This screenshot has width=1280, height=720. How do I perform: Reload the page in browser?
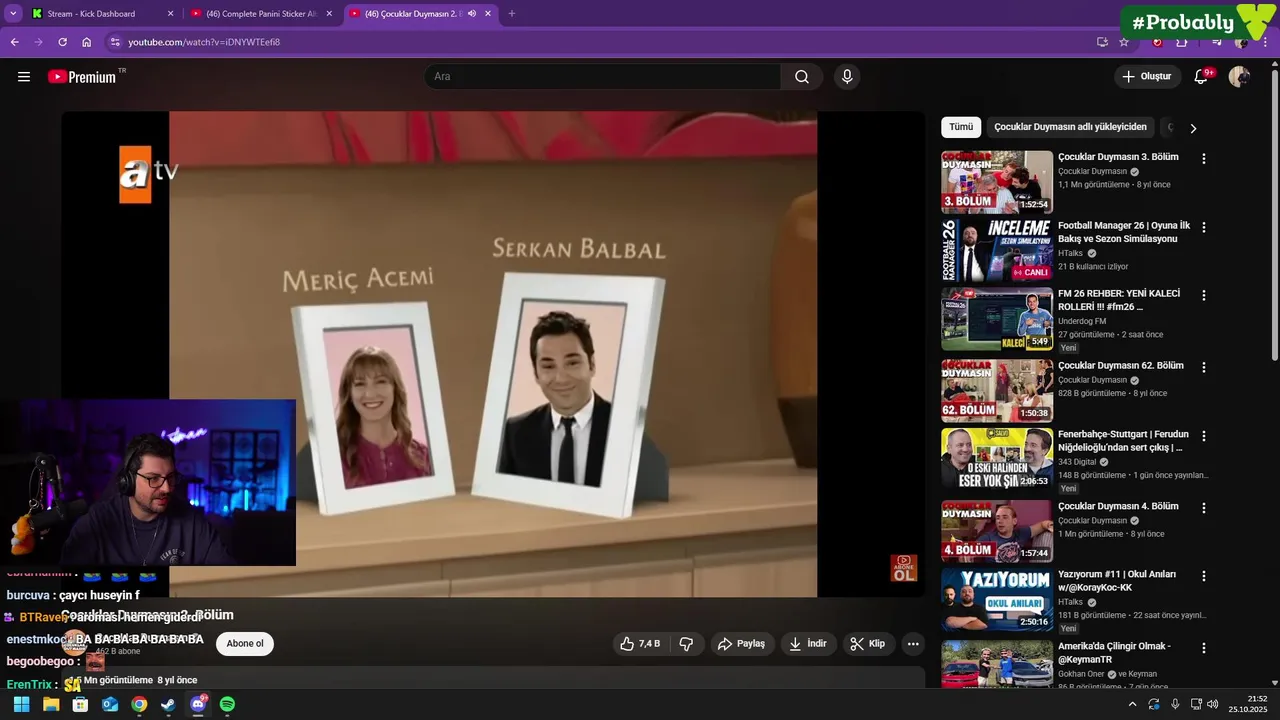coord(62,42)
